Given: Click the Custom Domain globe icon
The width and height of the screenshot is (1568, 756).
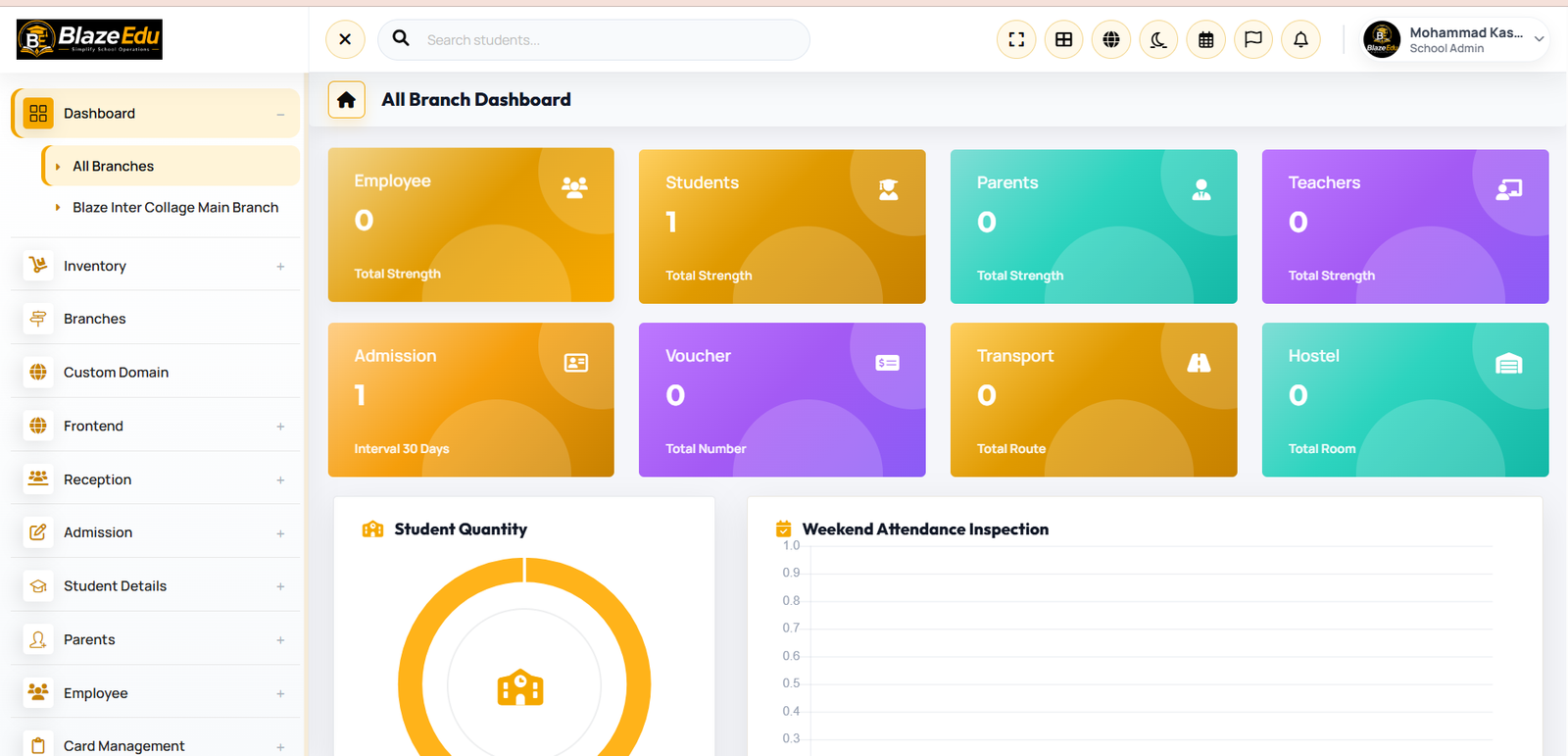Looking at the screenshot, I should click(x=38, y=372).
